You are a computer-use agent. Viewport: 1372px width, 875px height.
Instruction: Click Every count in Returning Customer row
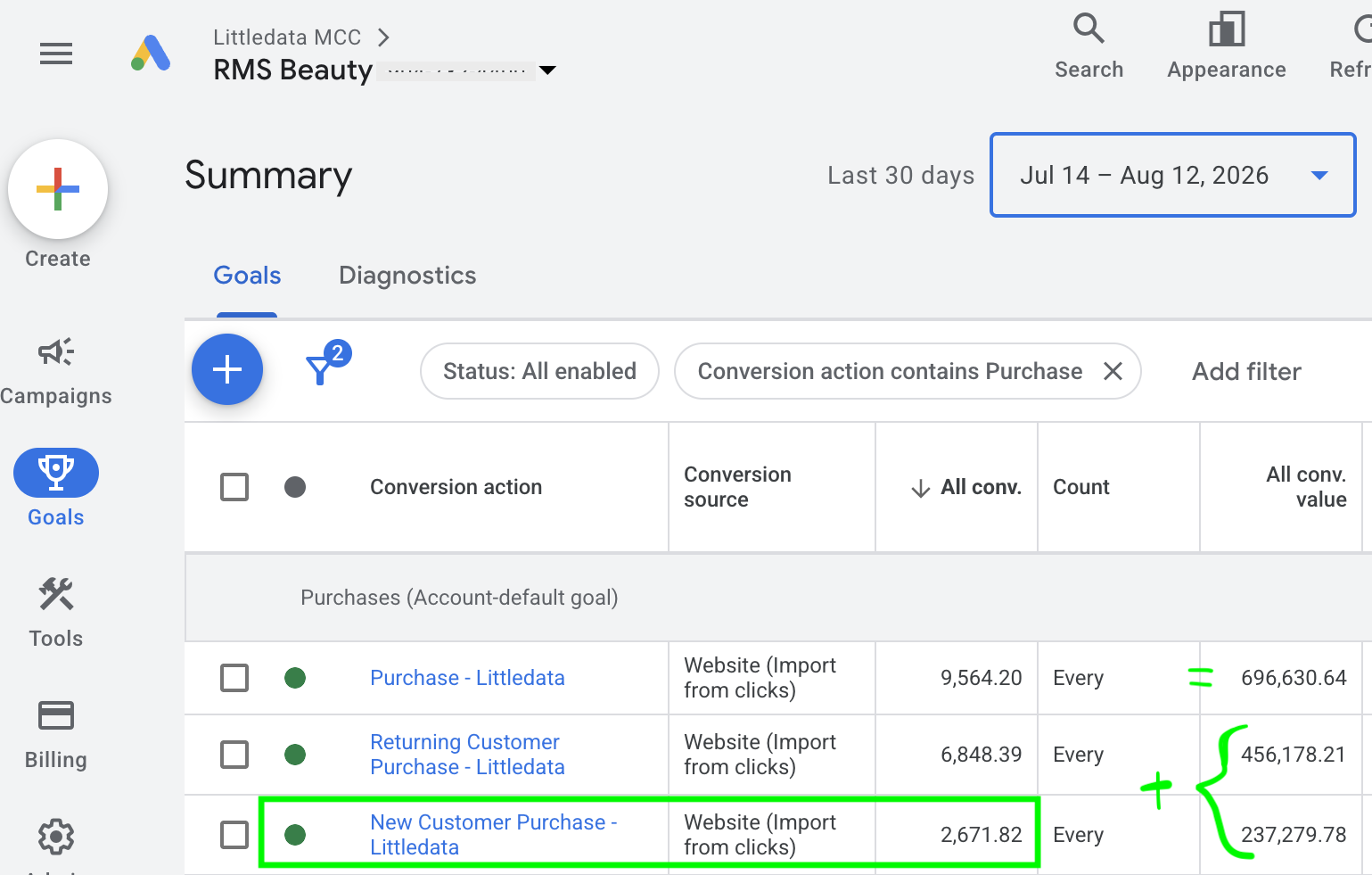(1078, 755)
